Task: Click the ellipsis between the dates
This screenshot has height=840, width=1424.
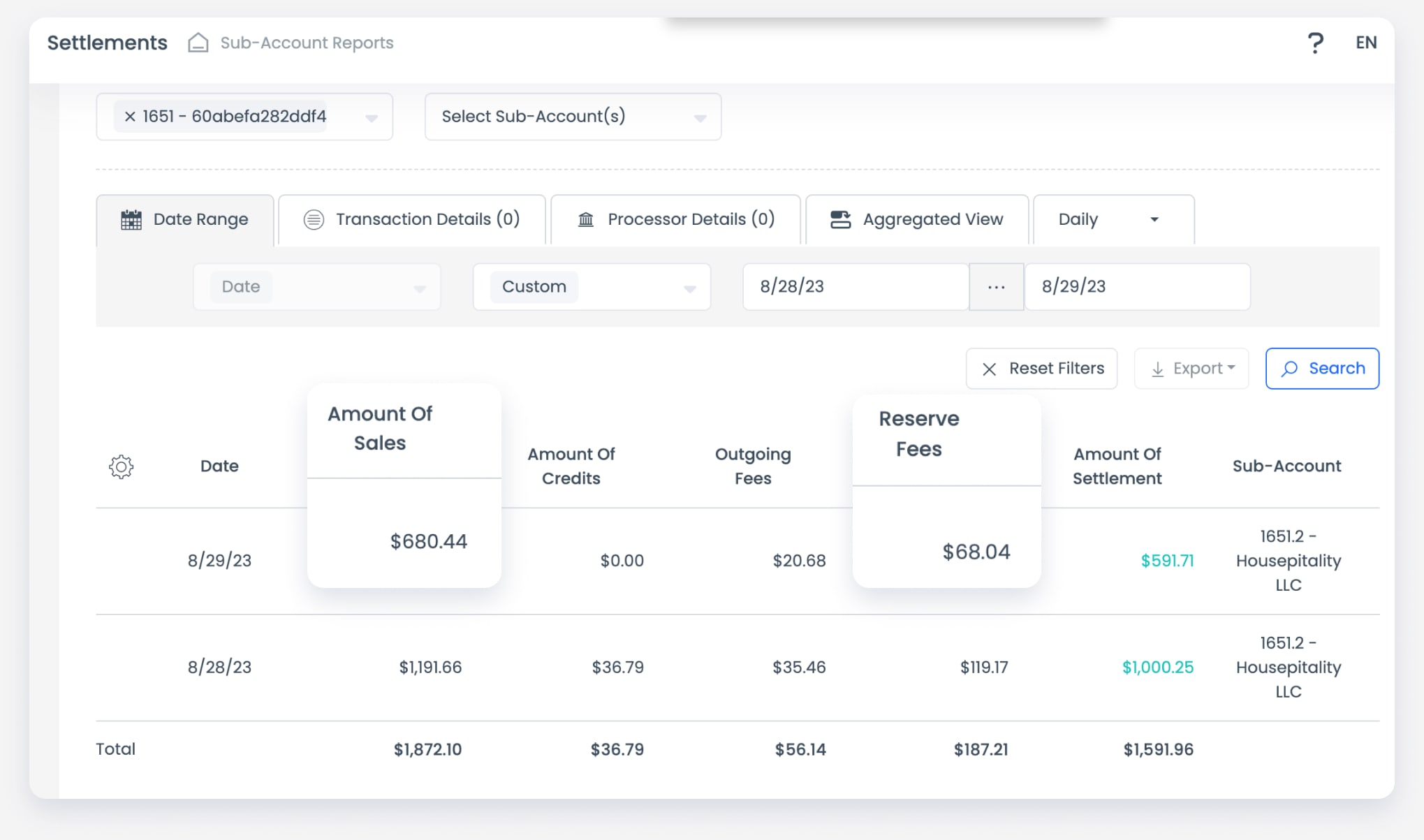Action: tap(996, 287)
